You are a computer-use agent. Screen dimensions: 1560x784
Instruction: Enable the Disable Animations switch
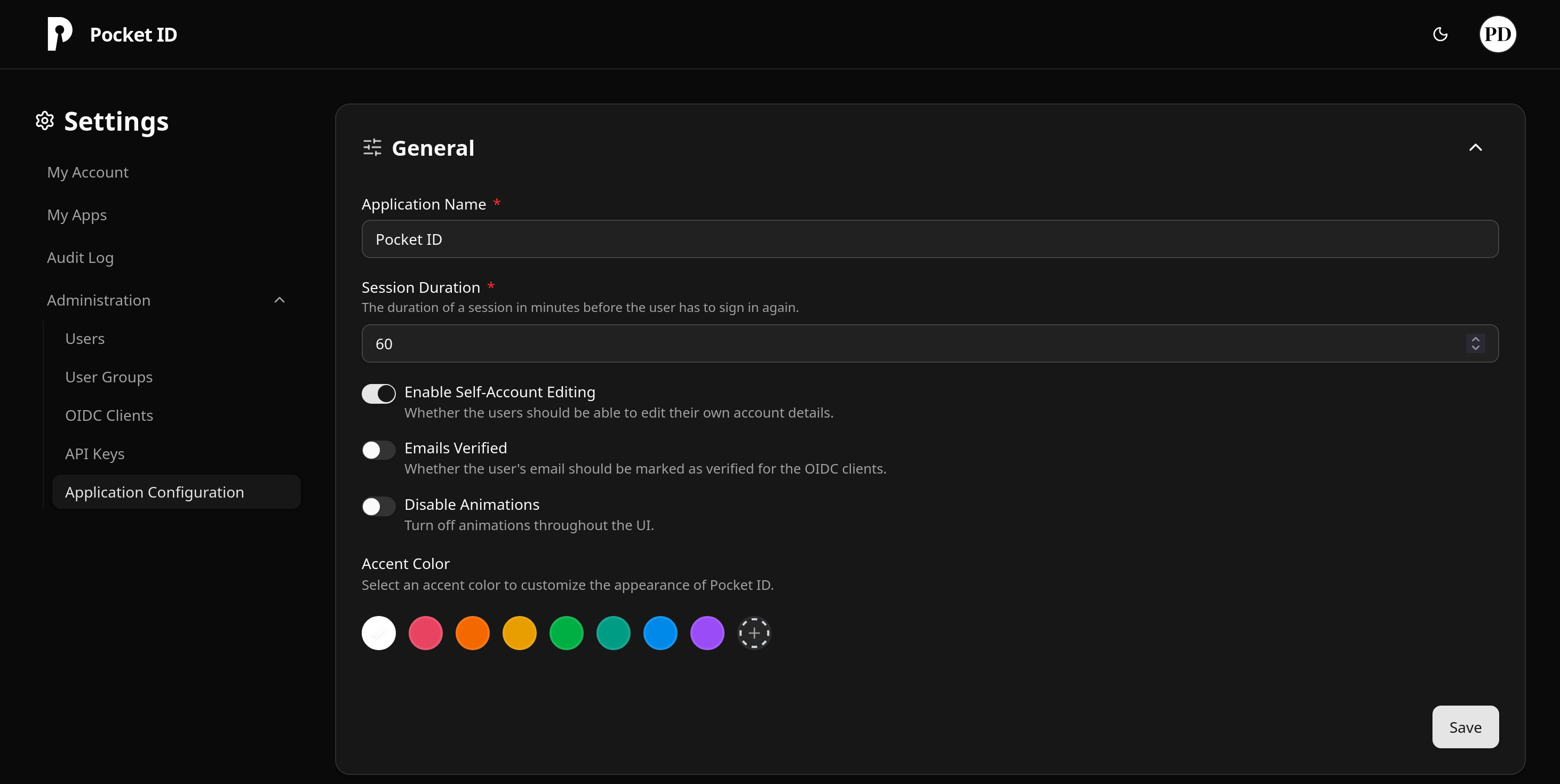pos(378,506)
